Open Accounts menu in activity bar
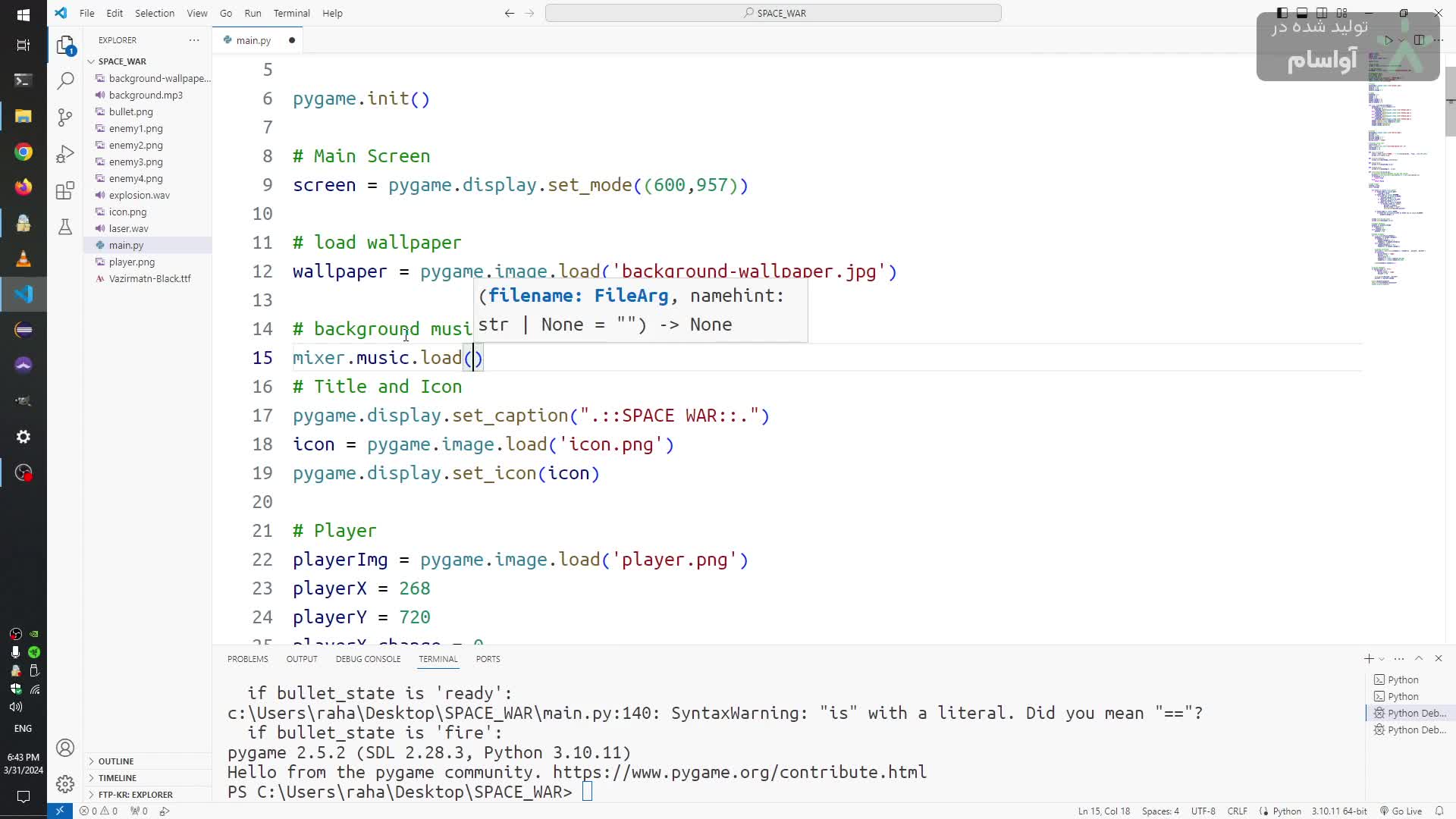 66,748
